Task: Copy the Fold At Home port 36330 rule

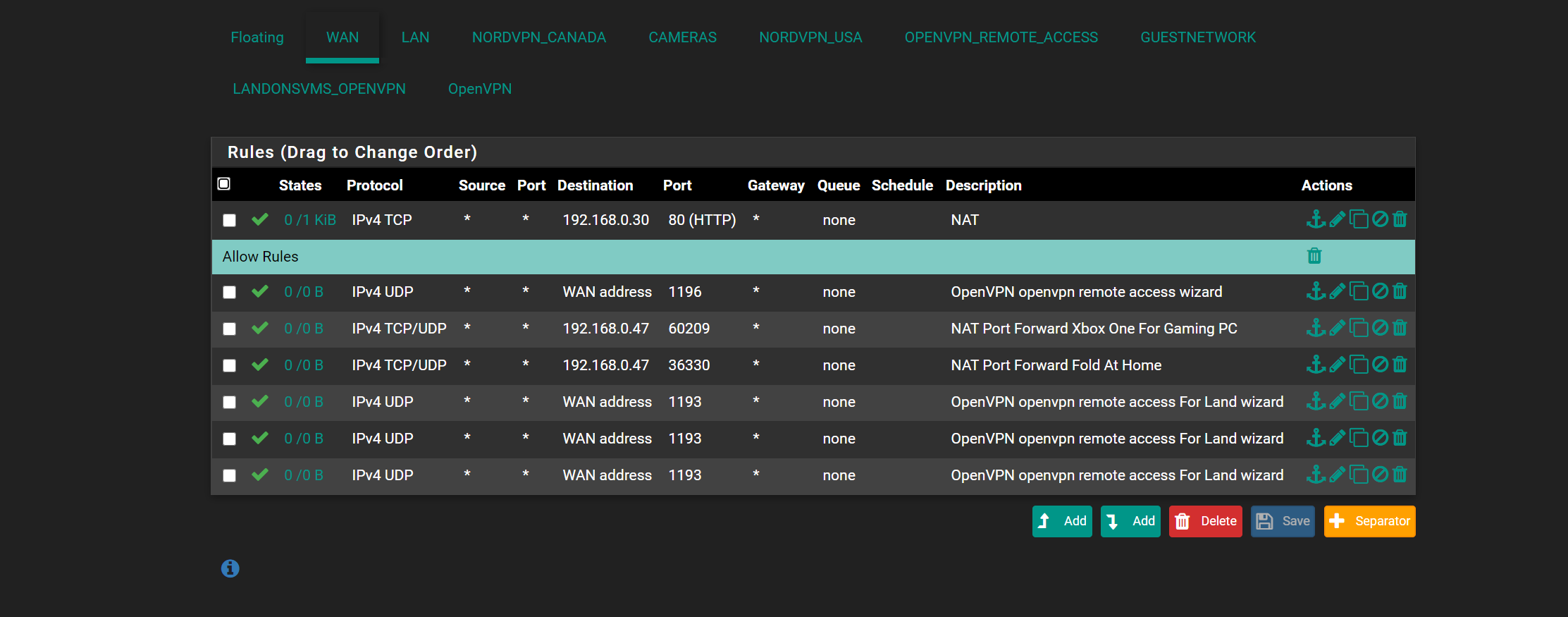Action: [1359, 365]
